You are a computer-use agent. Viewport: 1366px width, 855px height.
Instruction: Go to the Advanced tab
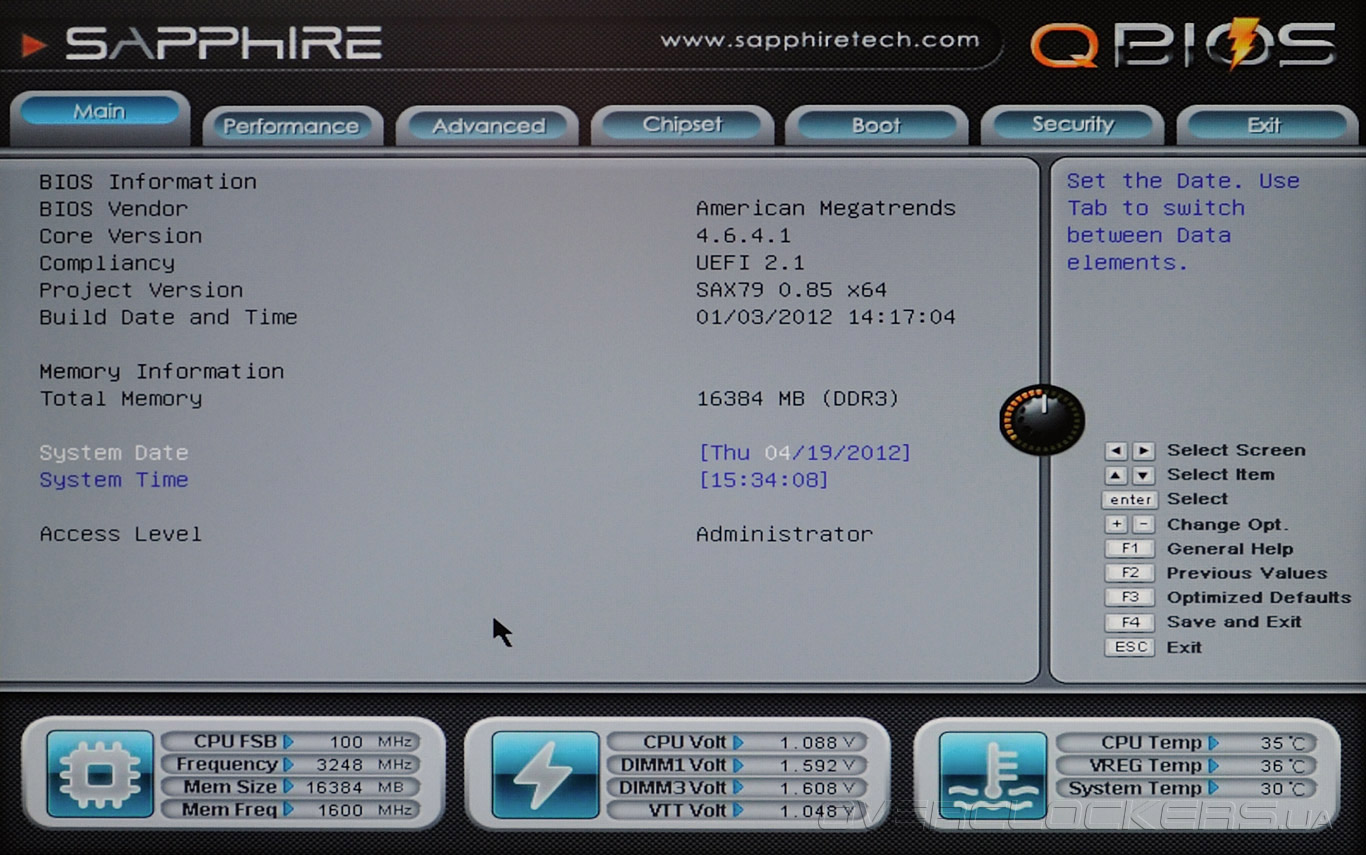pyautogui.click(x=488, y=126)
